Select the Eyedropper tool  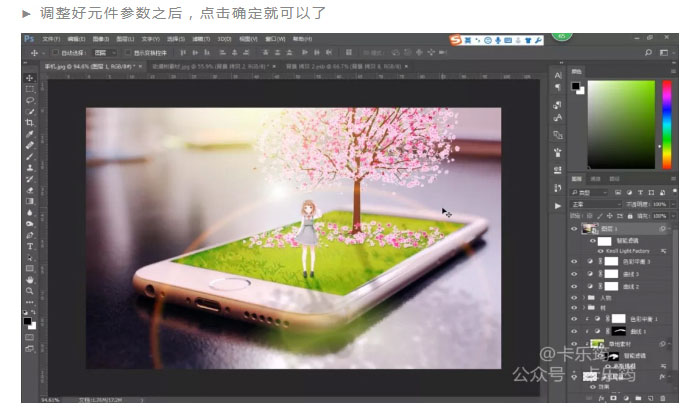tap(29, 134)
